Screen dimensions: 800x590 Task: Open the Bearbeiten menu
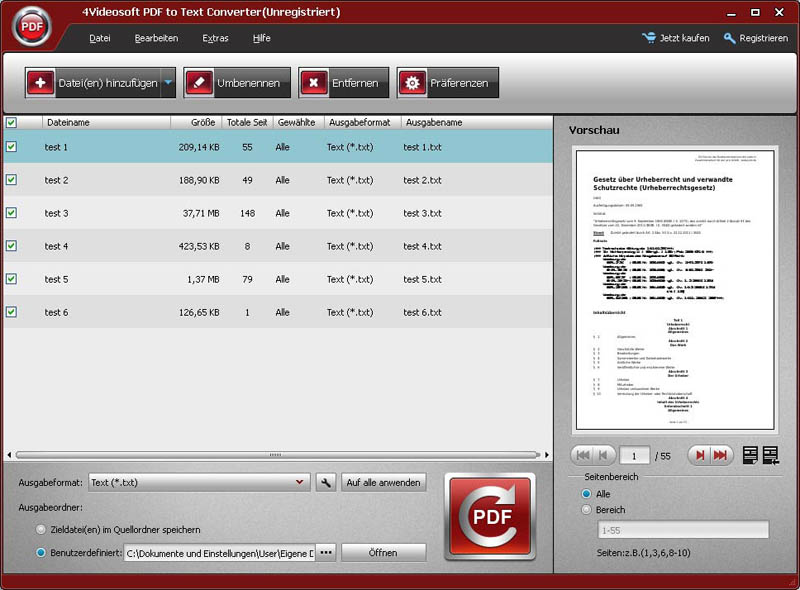point(156,38)
